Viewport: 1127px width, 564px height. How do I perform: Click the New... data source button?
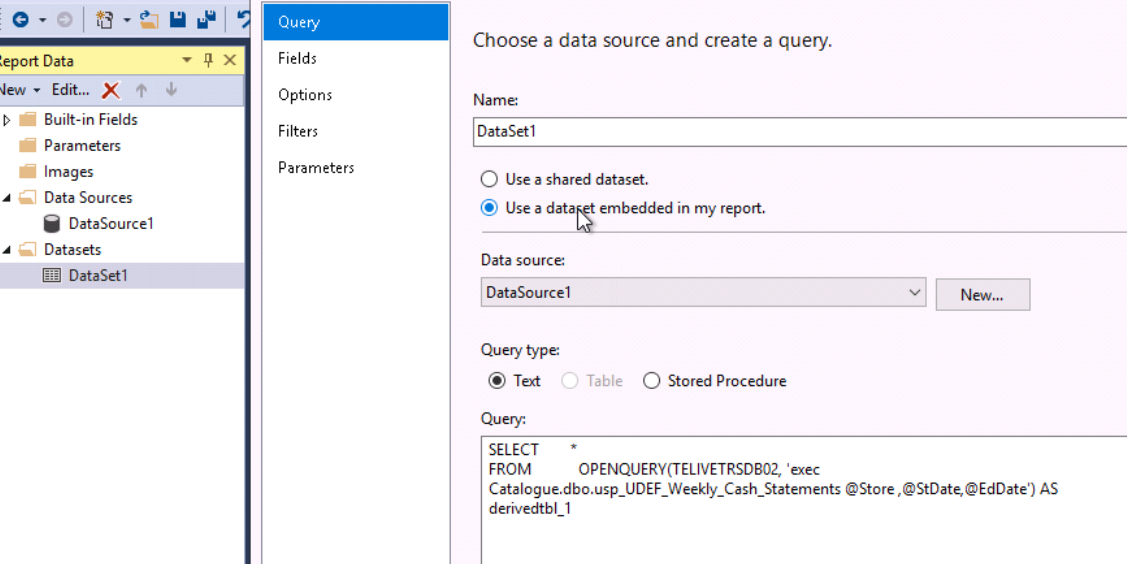point(983,295)
